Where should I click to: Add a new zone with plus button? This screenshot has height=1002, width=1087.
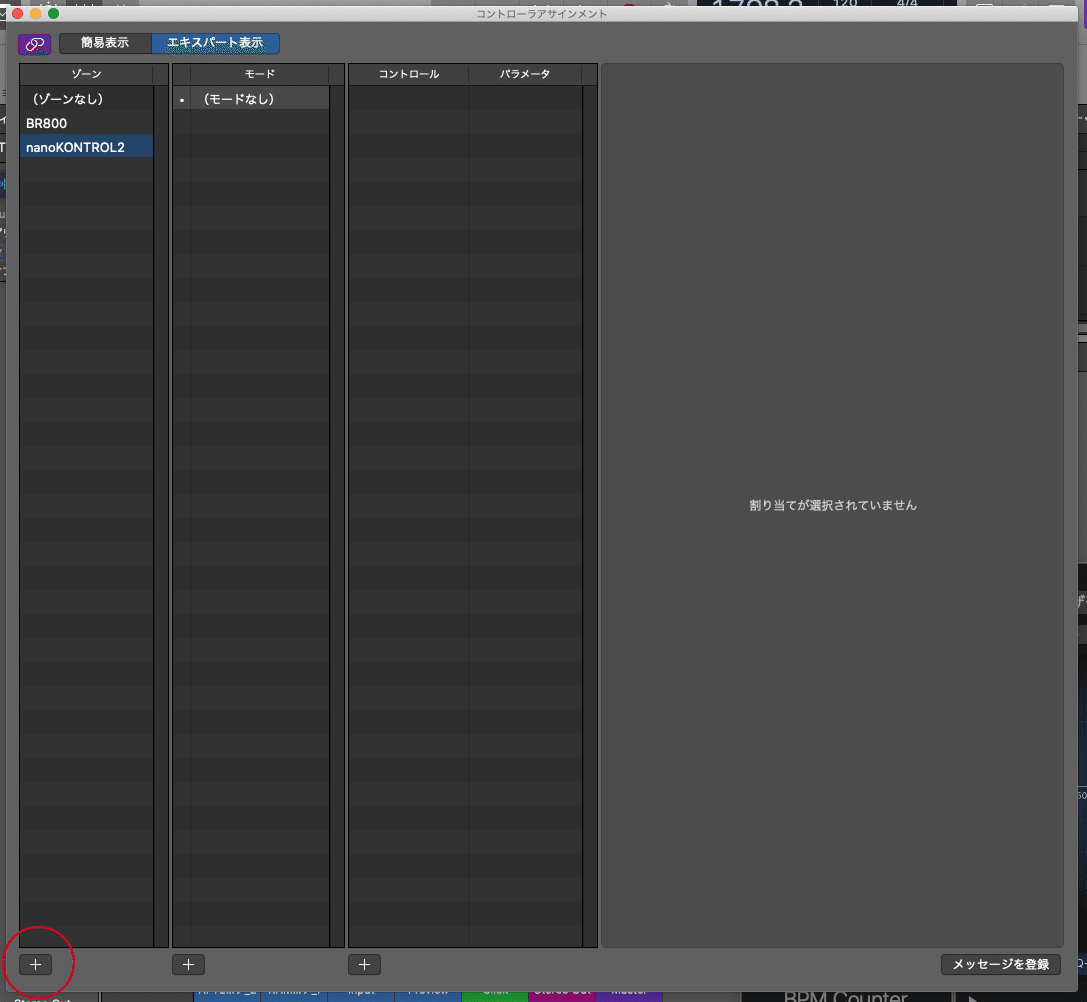[x=35, y=964]
